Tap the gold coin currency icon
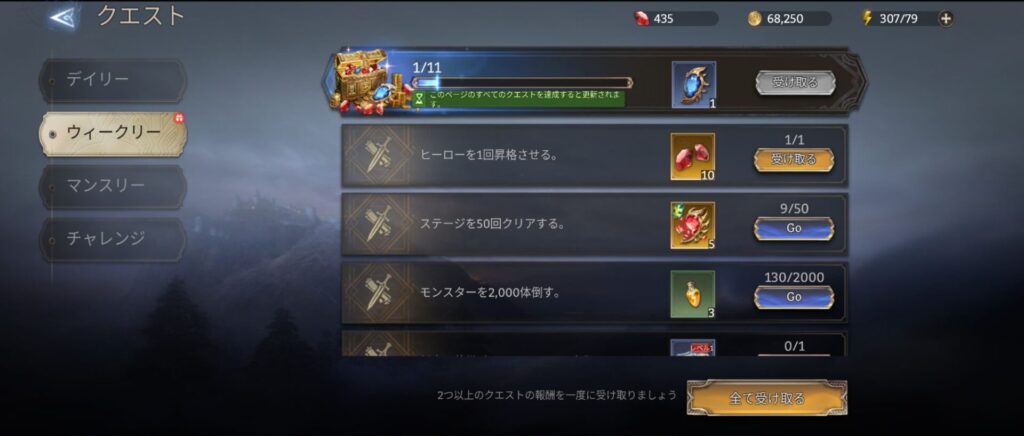The image size is (1024, 436). pyautogui.click(x=755, y=19)
